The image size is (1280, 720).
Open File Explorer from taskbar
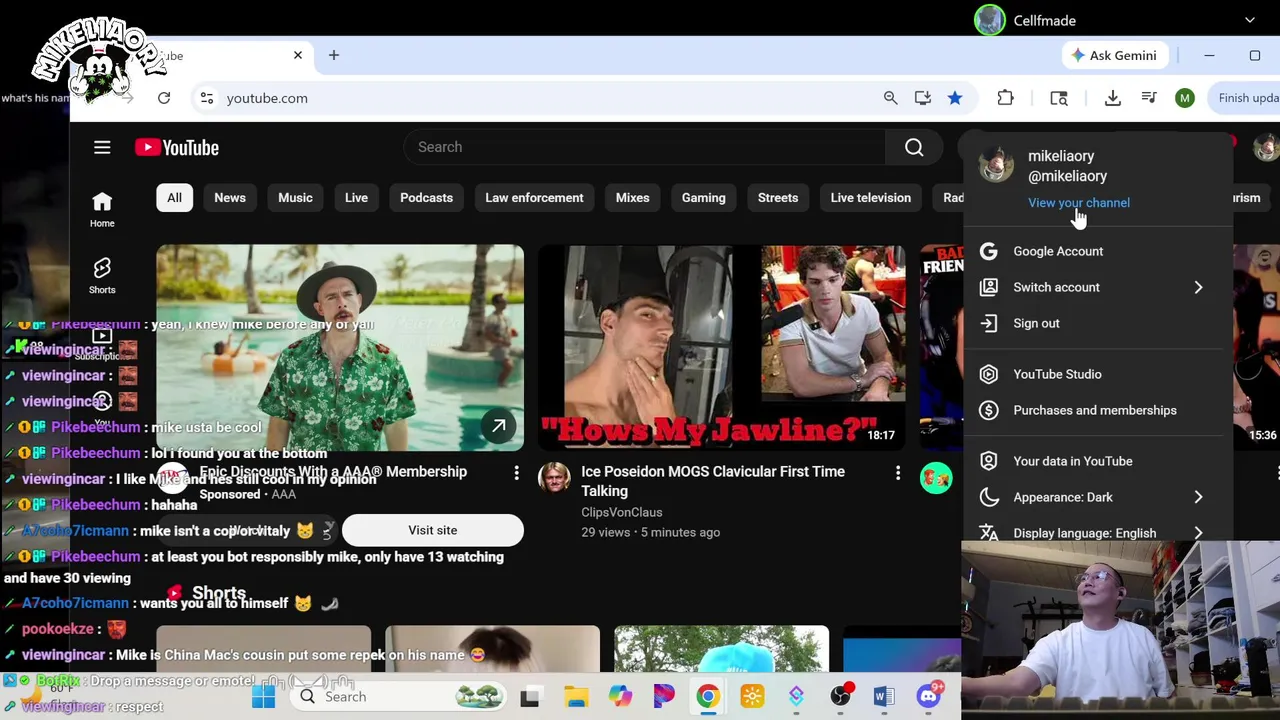click(576, 697)
